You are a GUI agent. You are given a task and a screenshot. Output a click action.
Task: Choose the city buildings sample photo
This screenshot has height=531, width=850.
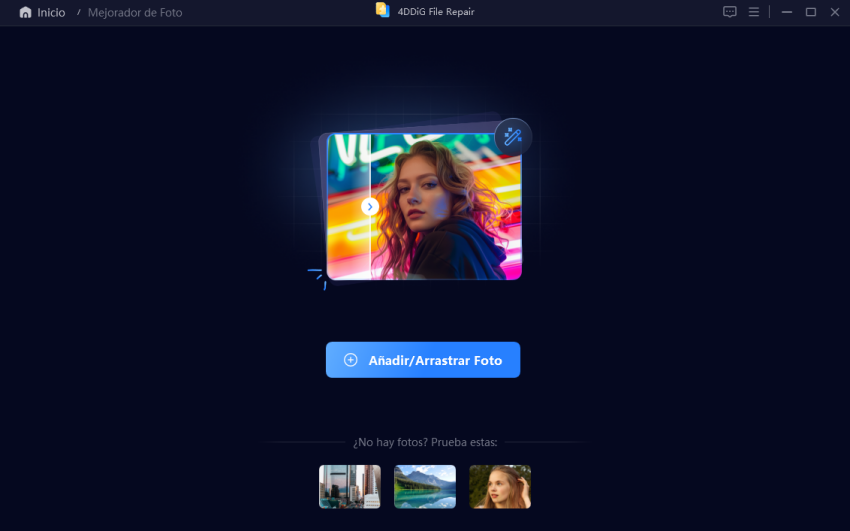pos(350,487)
